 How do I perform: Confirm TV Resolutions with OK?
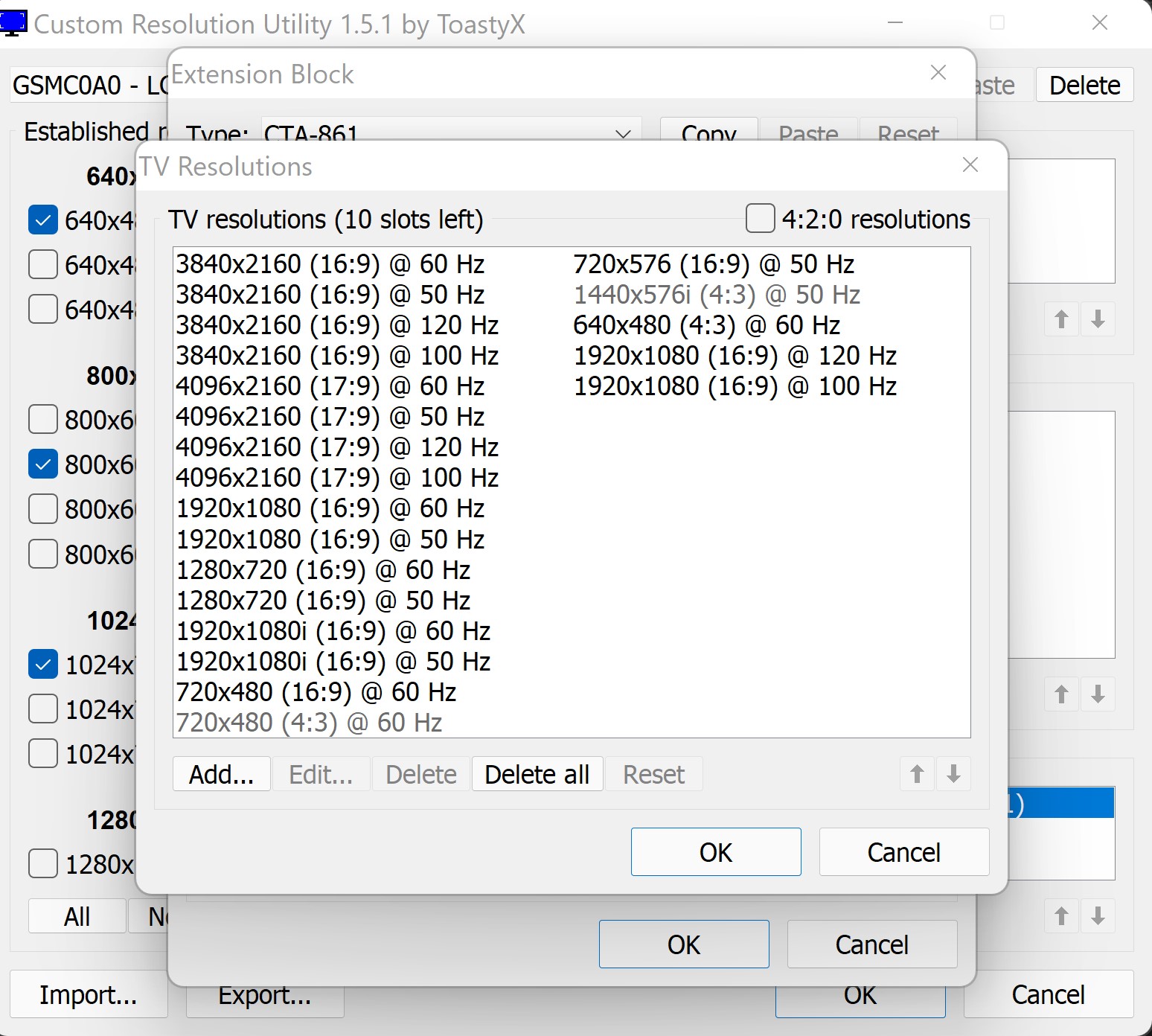click(716, 852)
